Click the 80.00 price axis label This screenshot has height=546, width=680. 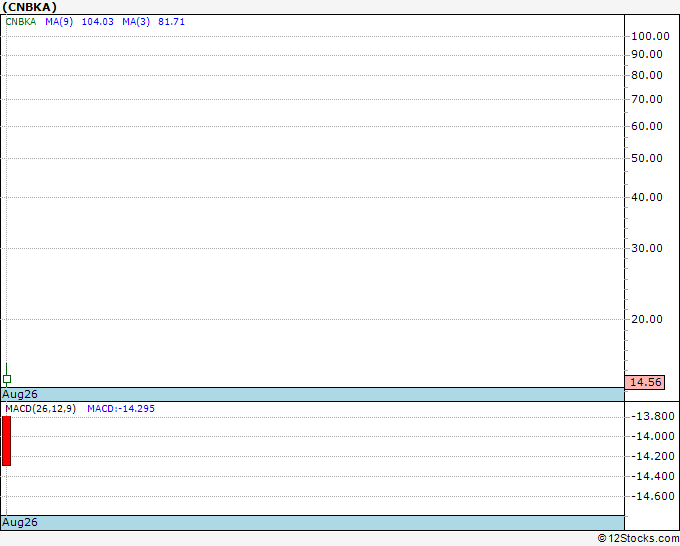point(647,75)
